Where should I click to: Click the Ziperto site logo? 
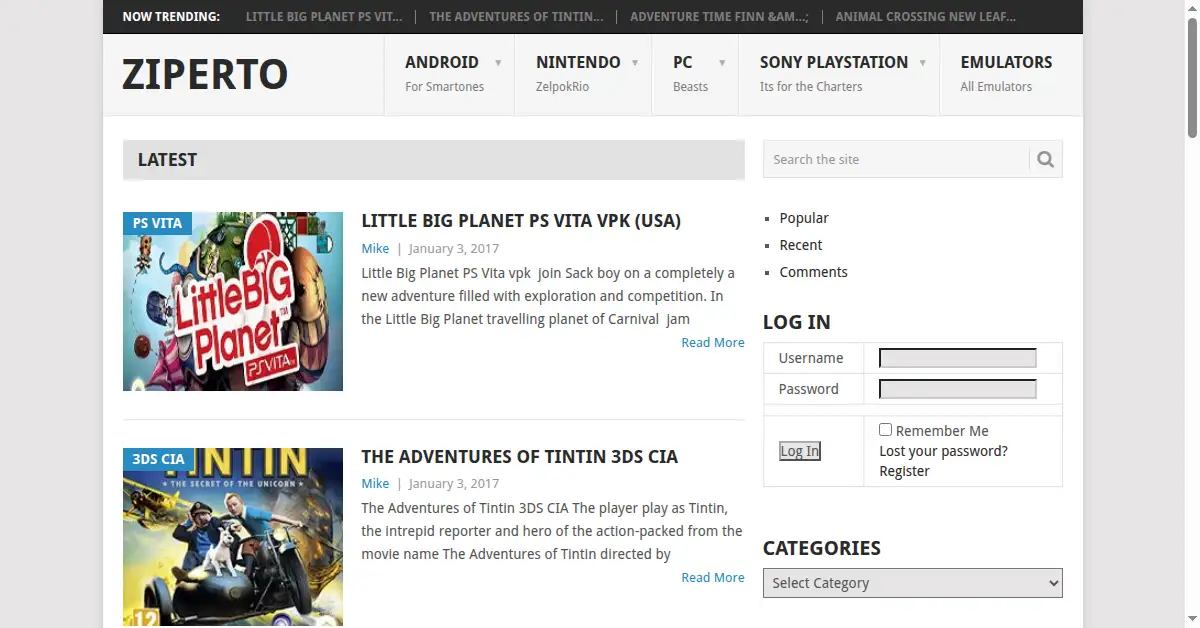(x=205, y=75)
